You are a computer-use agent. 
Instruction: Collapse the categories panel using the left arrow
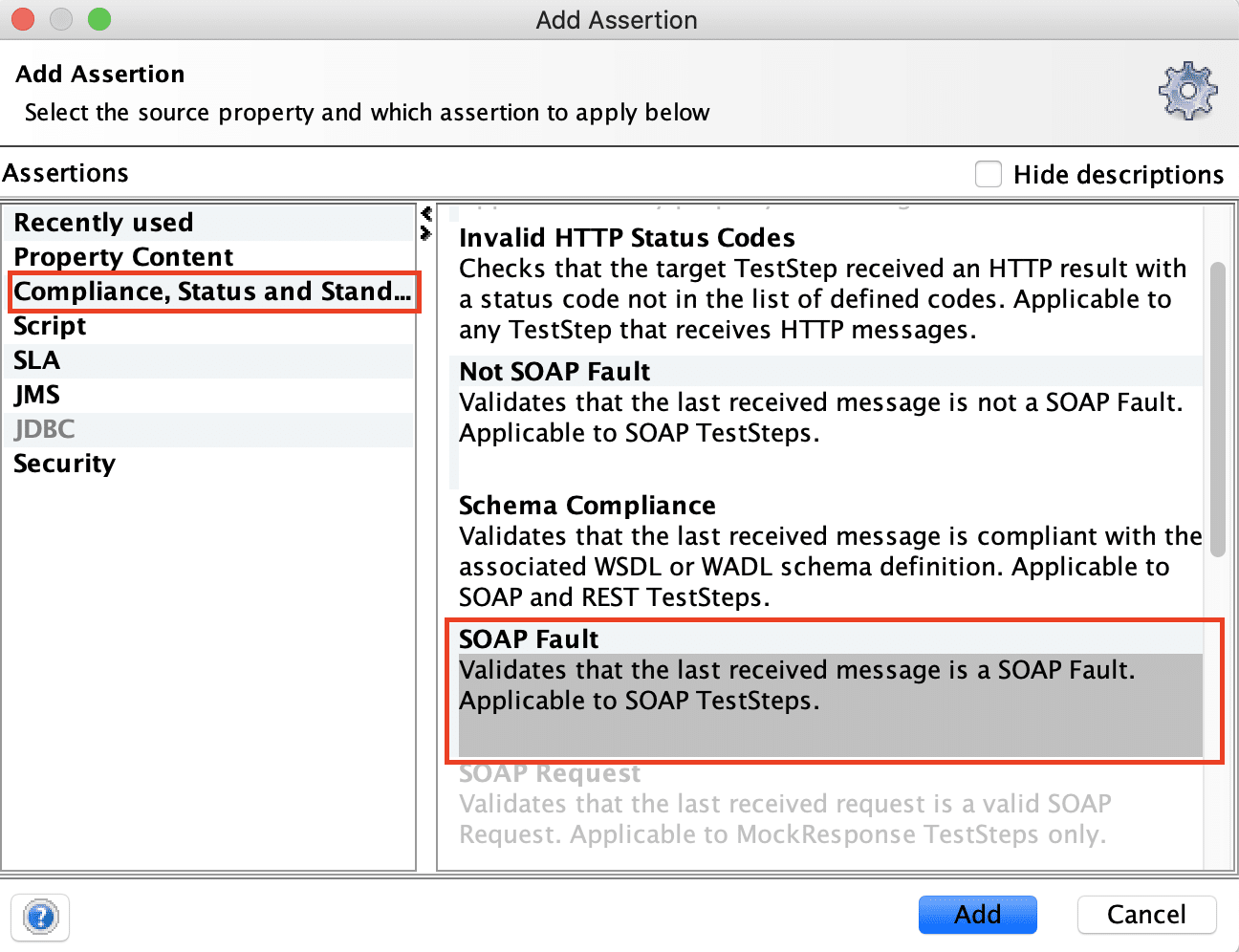(426, 212)
